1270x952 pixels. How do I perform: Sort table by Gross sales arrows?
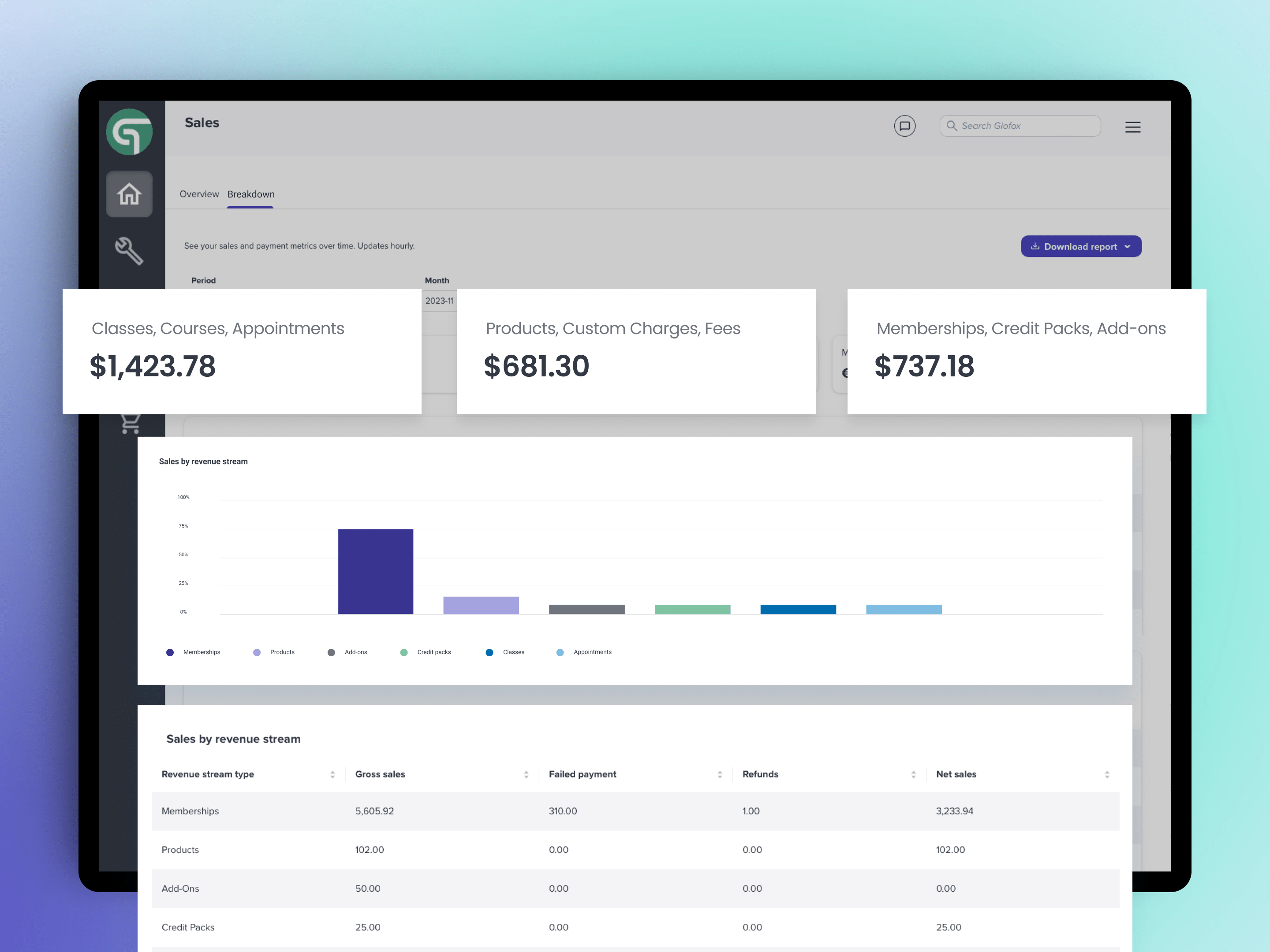[x=526, y=774]
